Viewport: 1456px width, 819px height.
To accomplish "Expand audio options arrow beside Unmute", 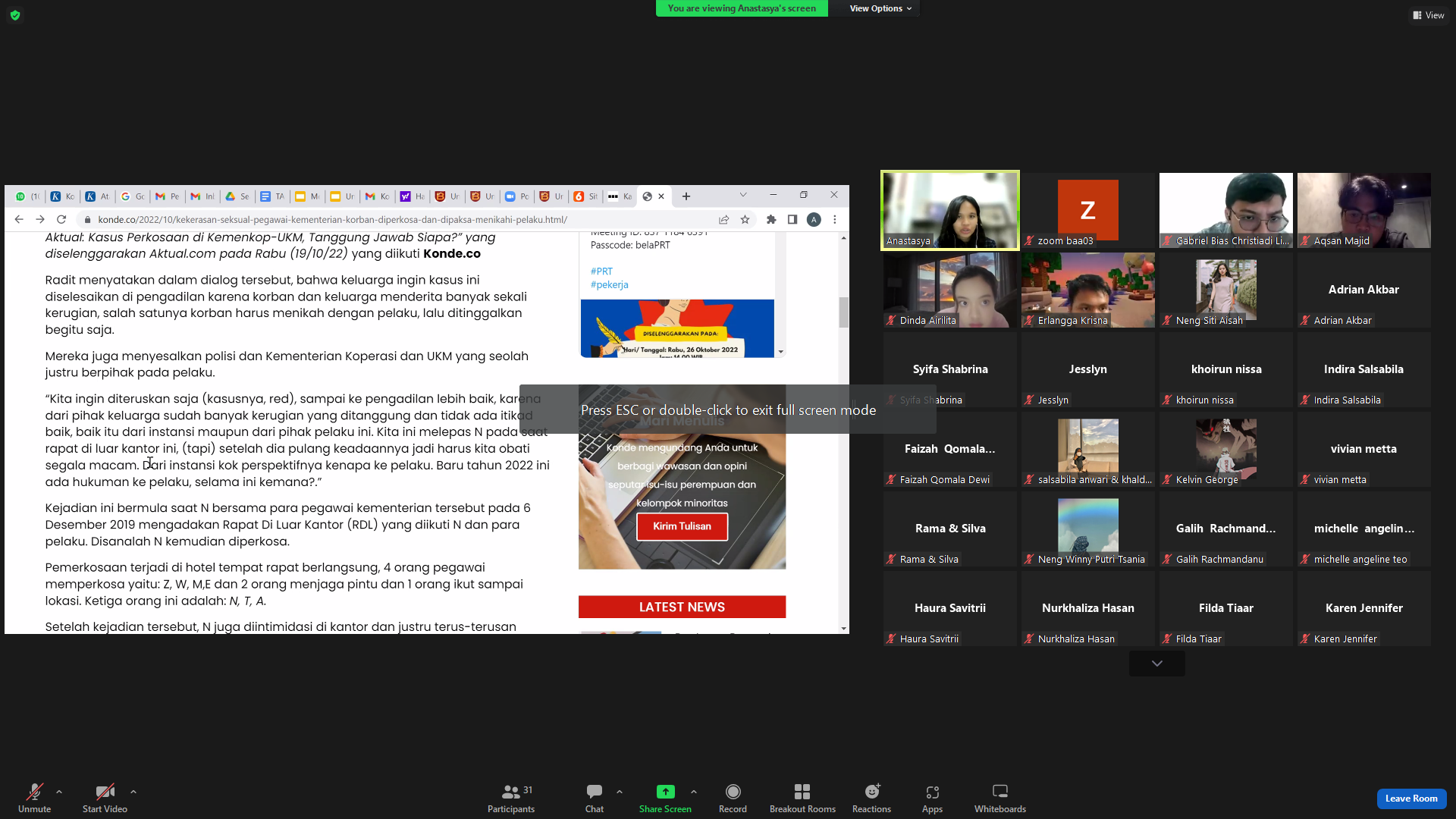I will pos(59,792).
